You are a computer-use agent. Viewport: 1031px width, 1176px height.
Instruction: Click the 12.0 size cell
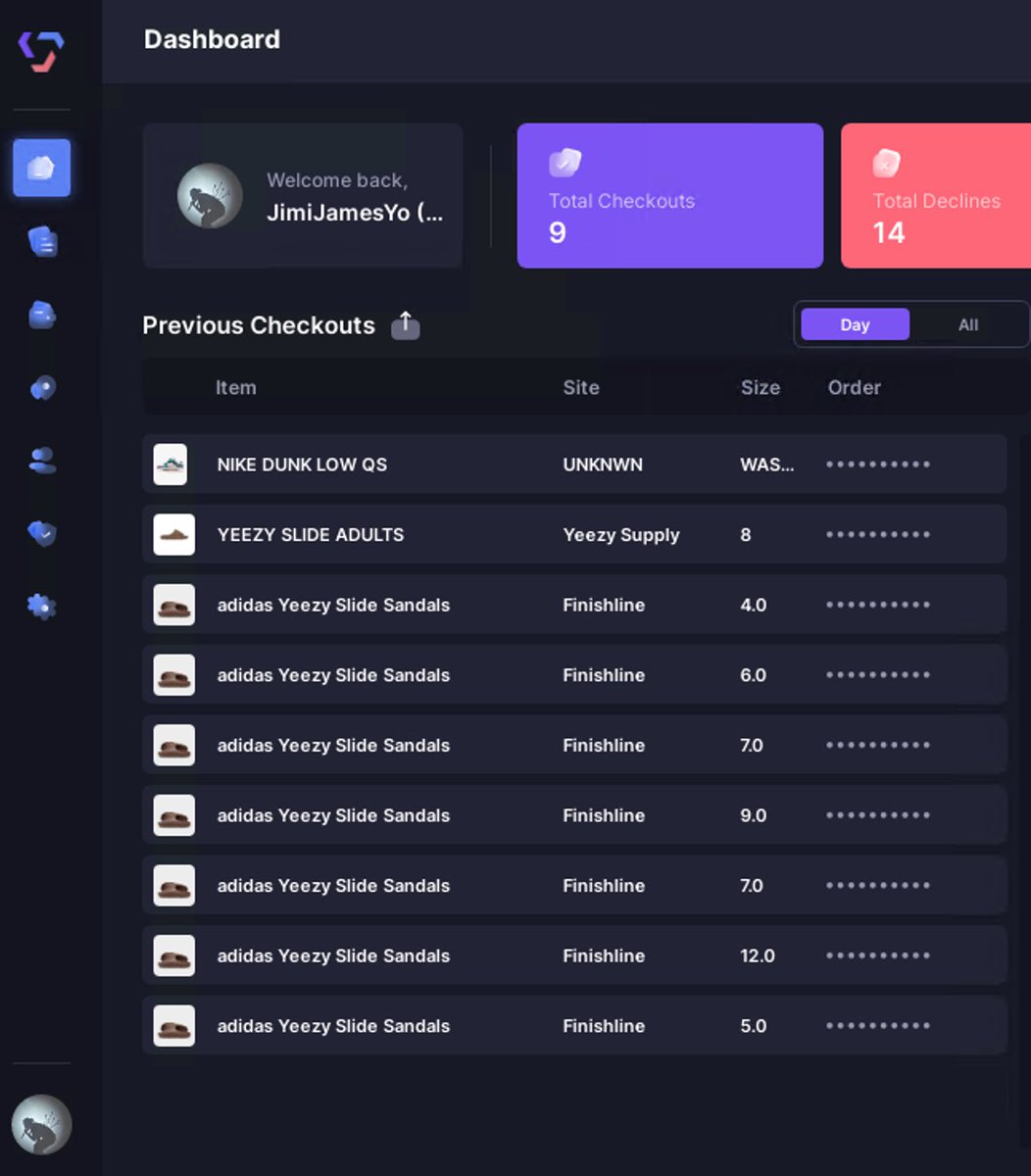tap(758, 955)
